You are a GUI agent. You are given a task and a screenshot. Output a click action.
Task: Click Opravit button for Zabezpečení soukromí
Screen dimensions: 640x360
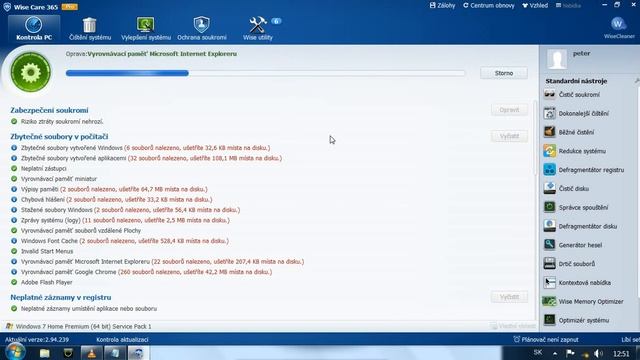coord(509,110)
